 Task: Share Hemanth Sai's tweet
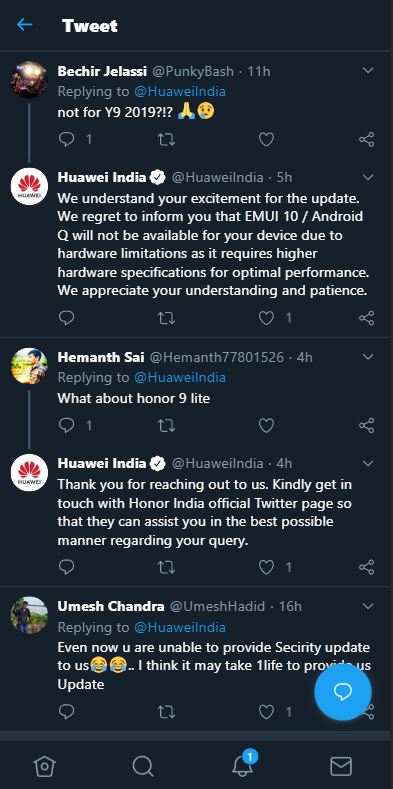coord(367,425)
